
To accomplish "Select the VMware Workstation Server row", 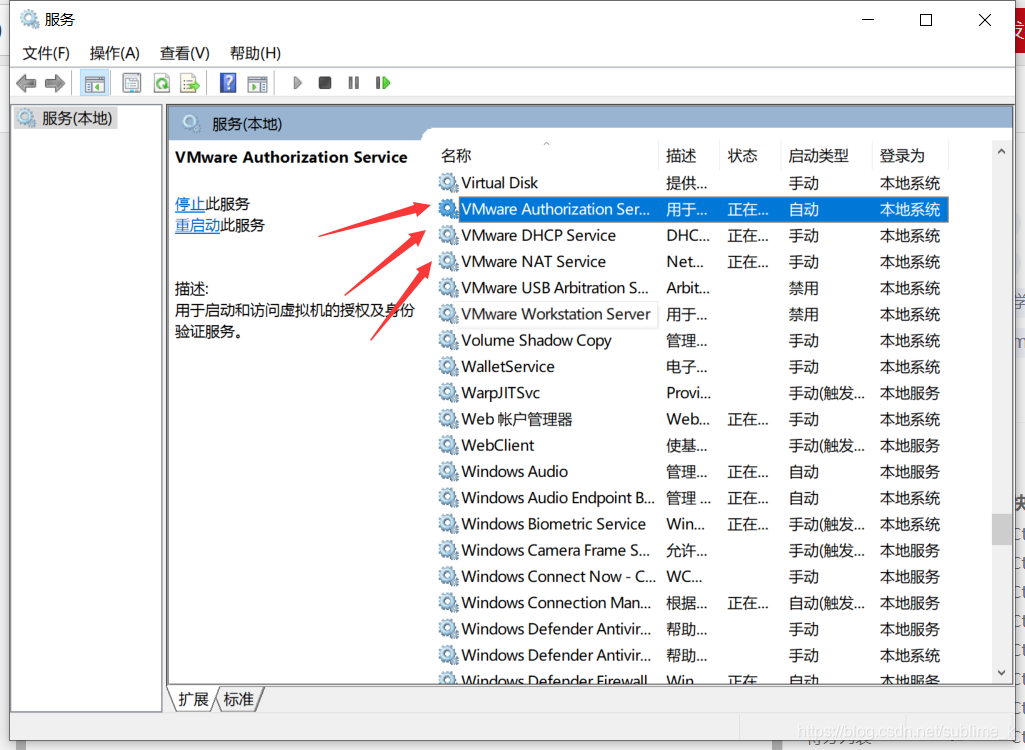I will pos(693,314).
